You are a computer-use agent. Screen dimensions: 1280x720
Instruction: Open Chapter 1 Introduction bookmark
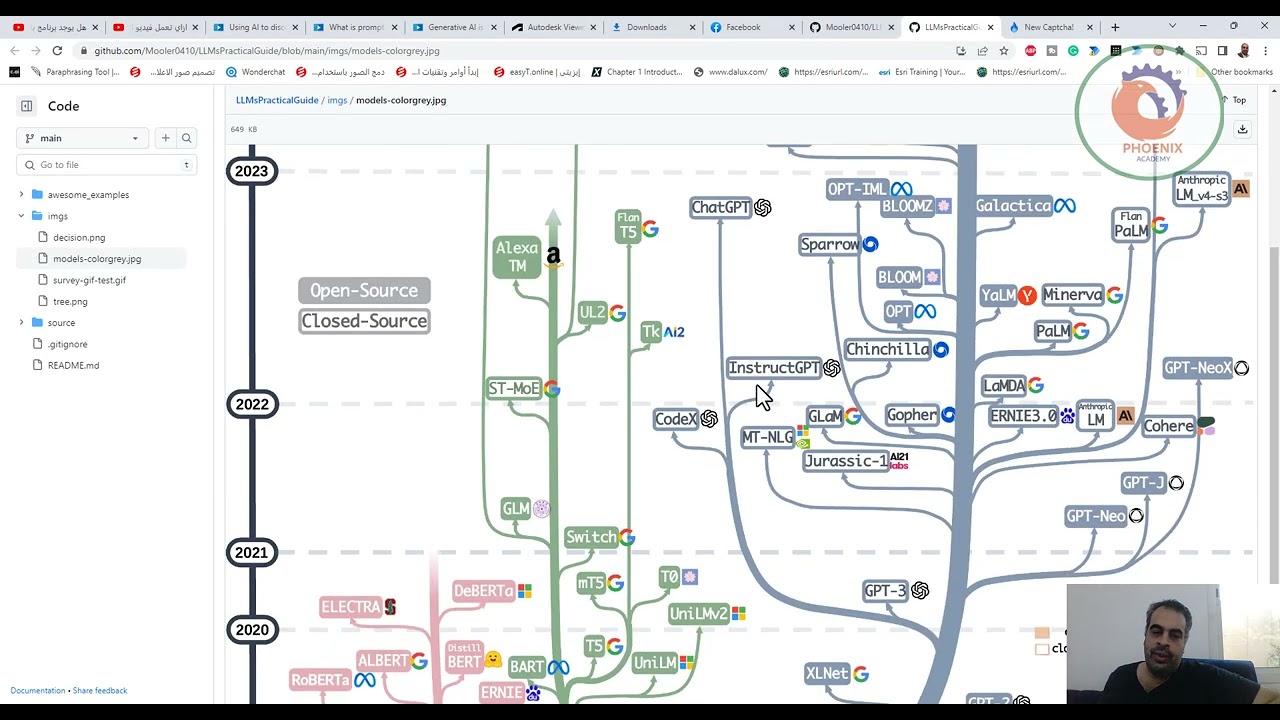tap(637, 72)
